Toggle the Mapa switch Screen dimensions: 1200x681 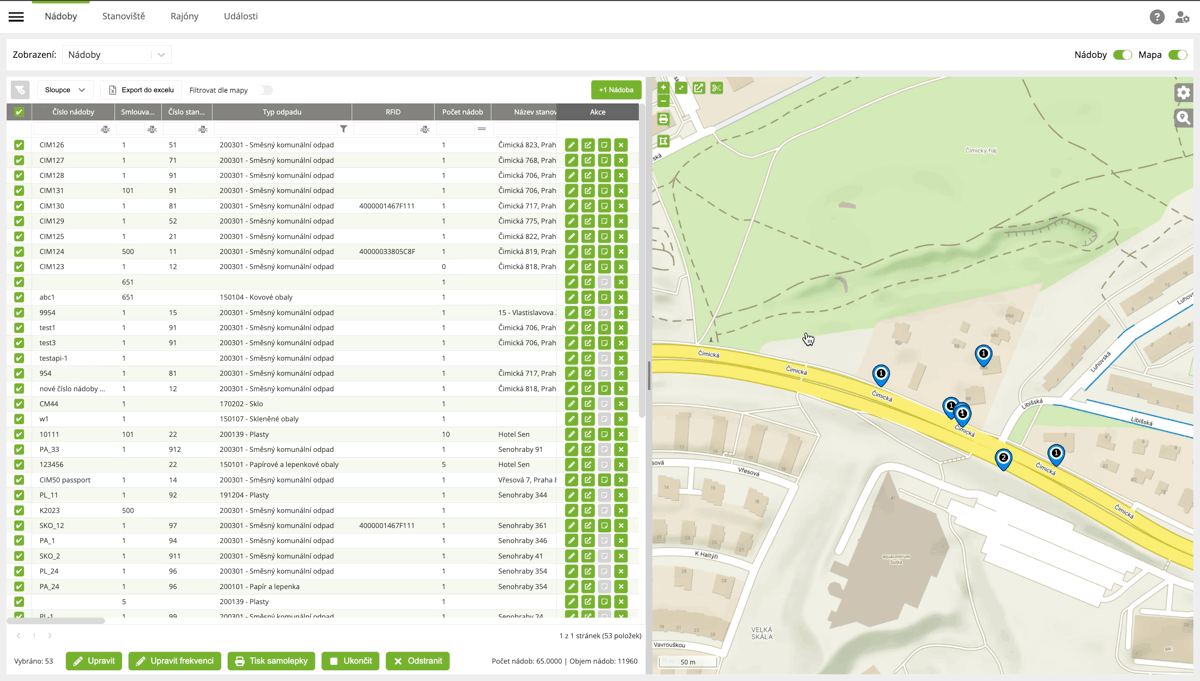coord(1177,55)
